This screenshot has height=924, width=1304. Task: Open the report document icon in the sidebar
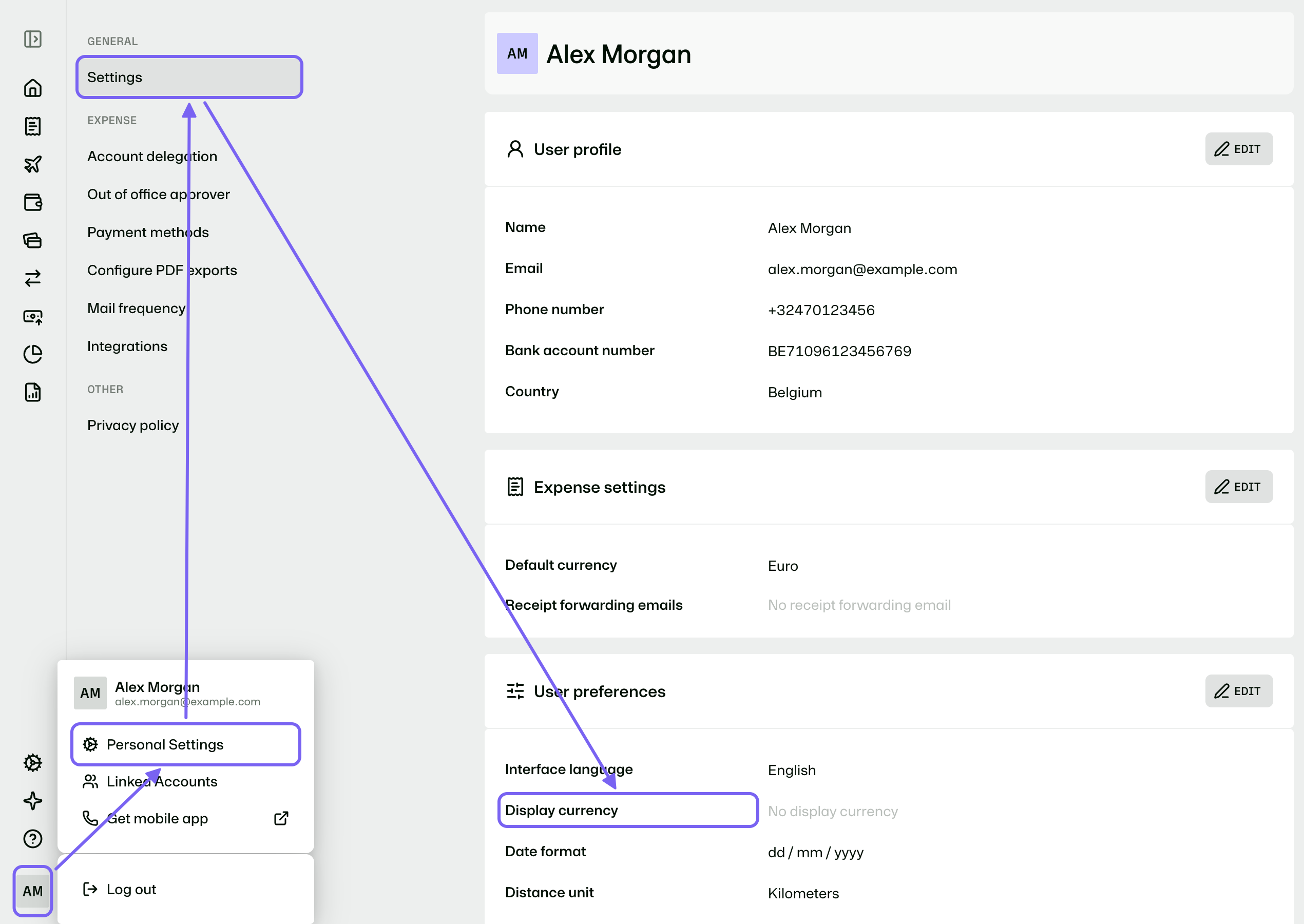32,392
